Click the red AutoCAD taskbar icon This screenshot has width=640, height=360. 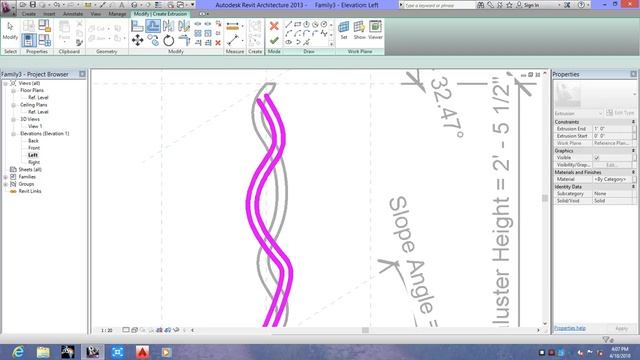coord(142,352)
